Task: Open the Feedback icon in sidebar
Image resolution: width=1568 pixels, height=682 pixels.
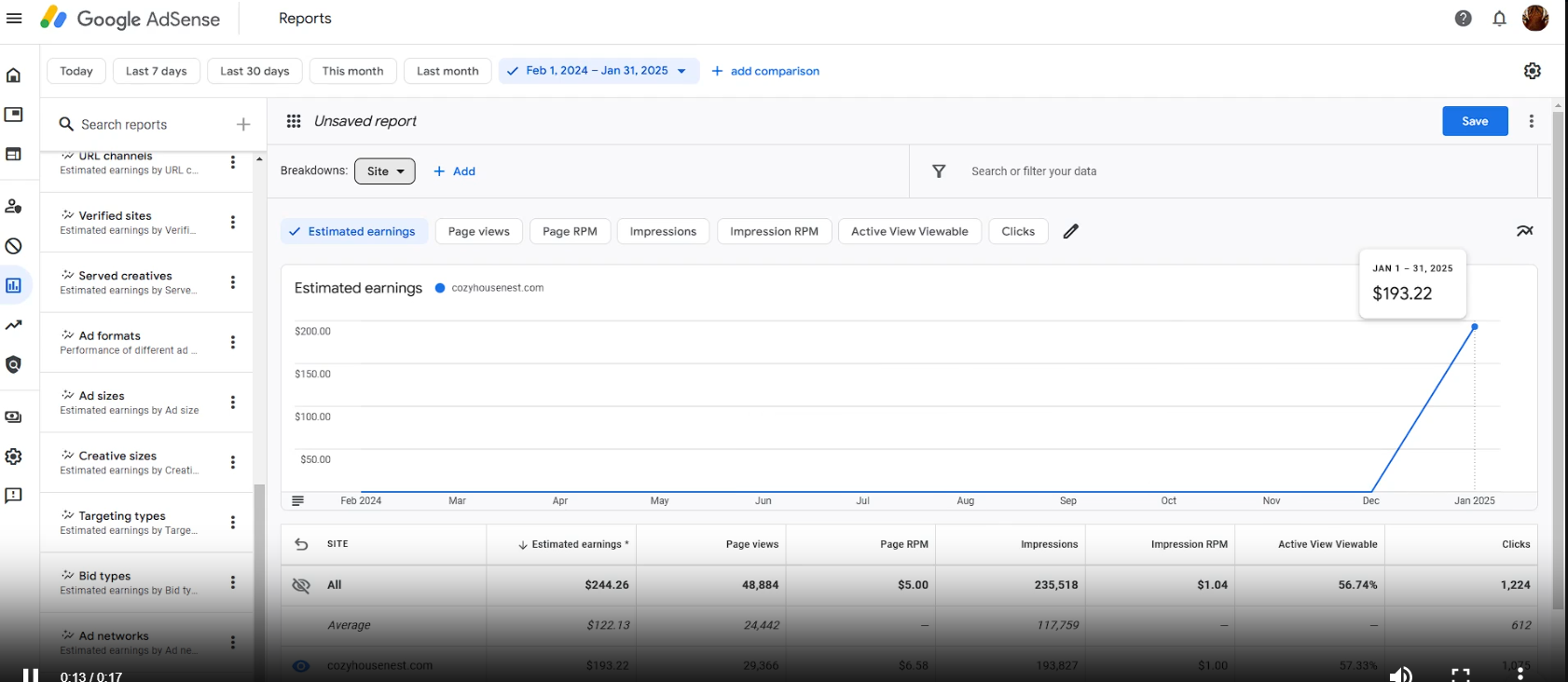Action: point(14,496)
